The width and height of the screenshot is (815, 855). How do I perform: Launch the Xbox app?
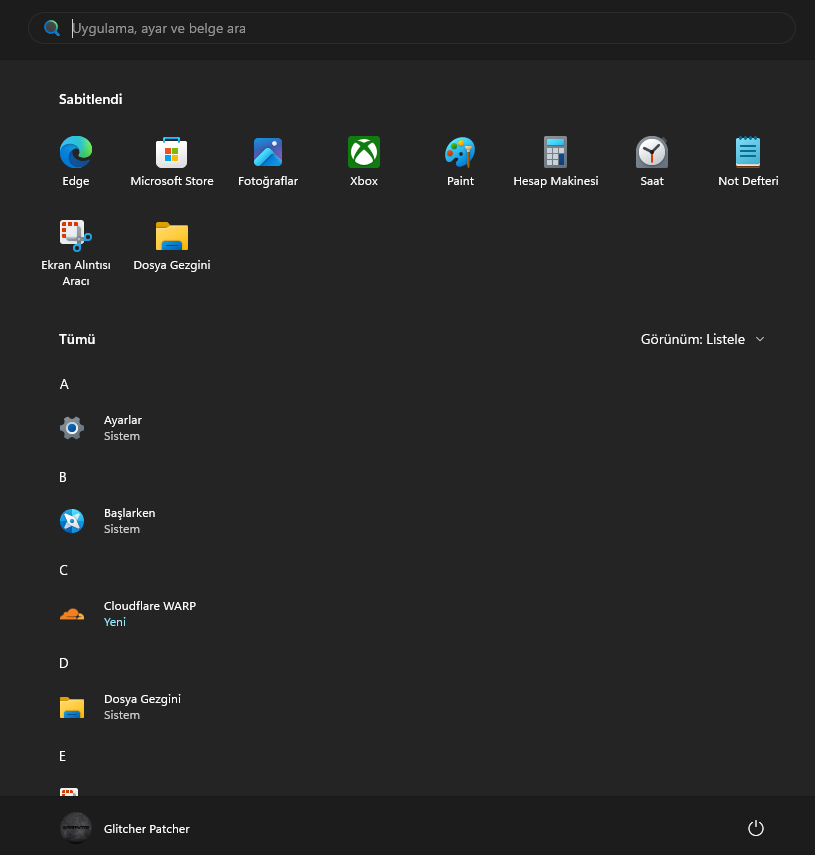[364, 161]
